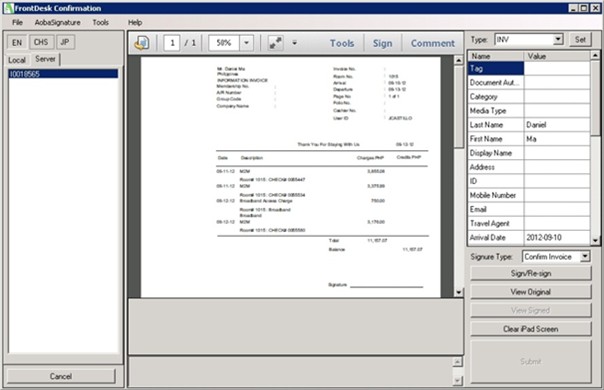Click the Last Name value Daniel

(557, 124)
